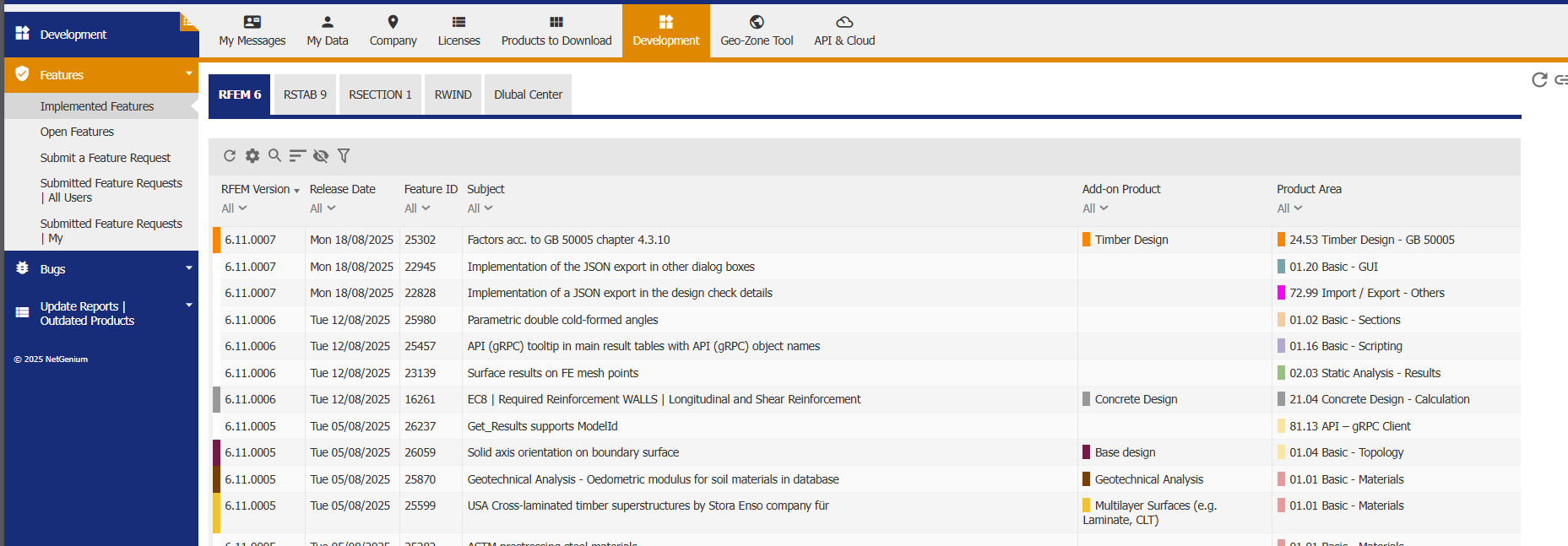This screenshot has height=546, width=1568.
Task: Go to Open Features in sidebar
Action: pyautogui.click(x=77, y=132)
